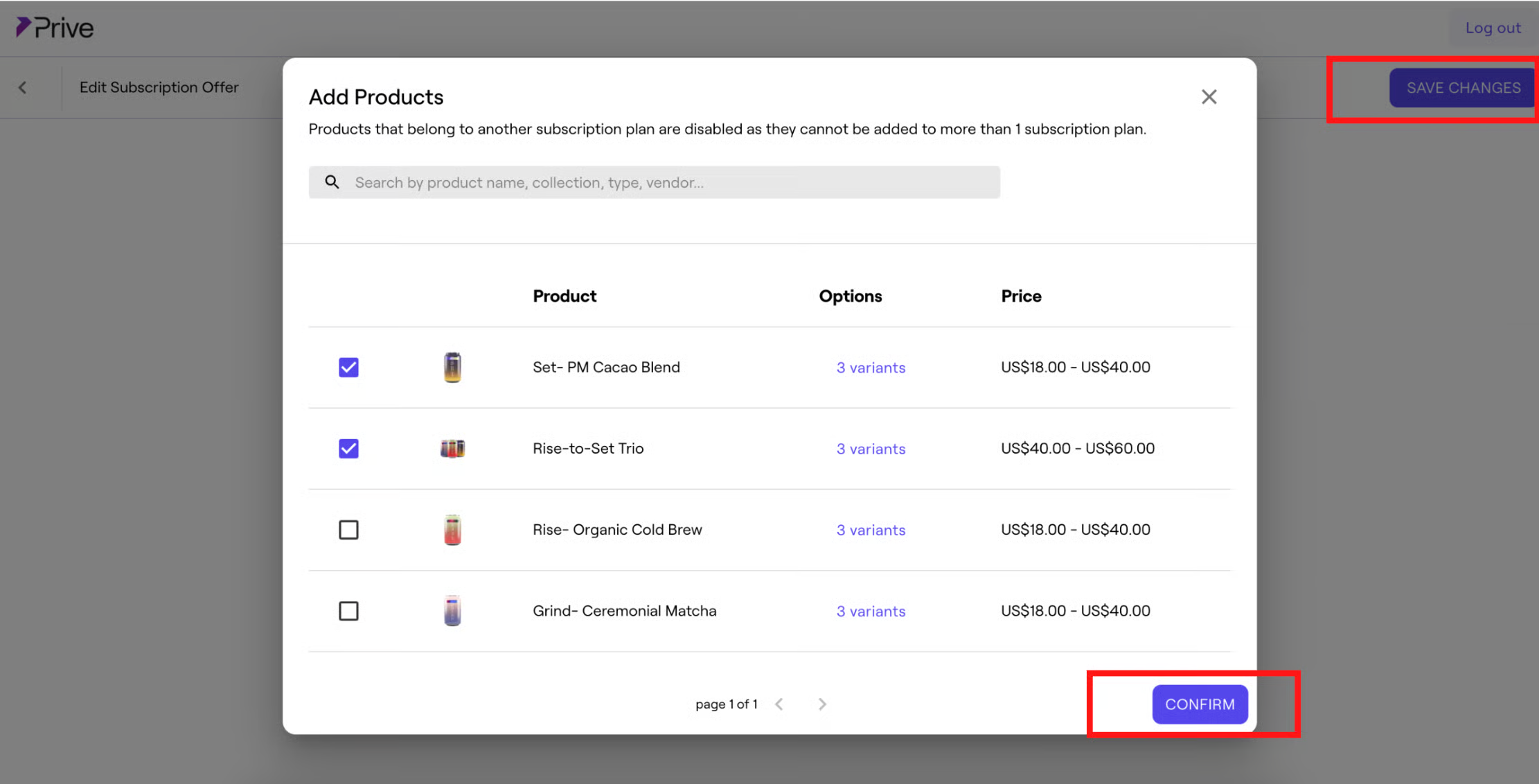Show variants for Grind- Ceremonial Matcha
Image resolution: width=1539 pixels, height=784 pixels.
pos(870,612)
